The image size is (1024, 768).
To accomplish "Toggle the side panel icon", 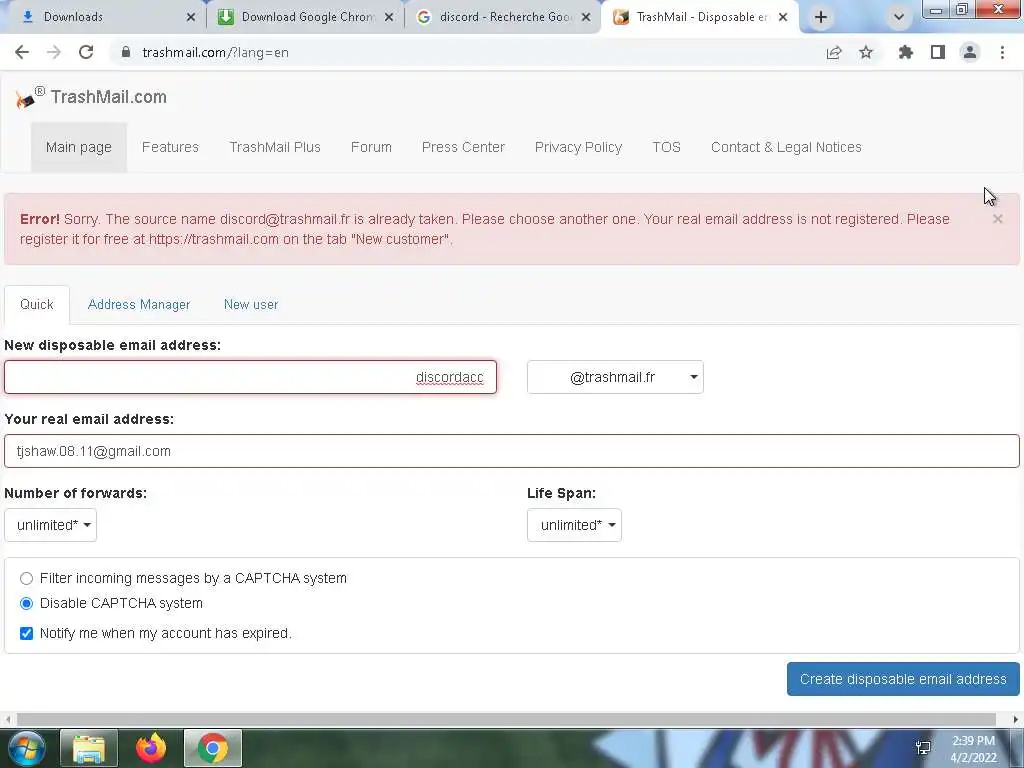I will (x=938, y=52).
